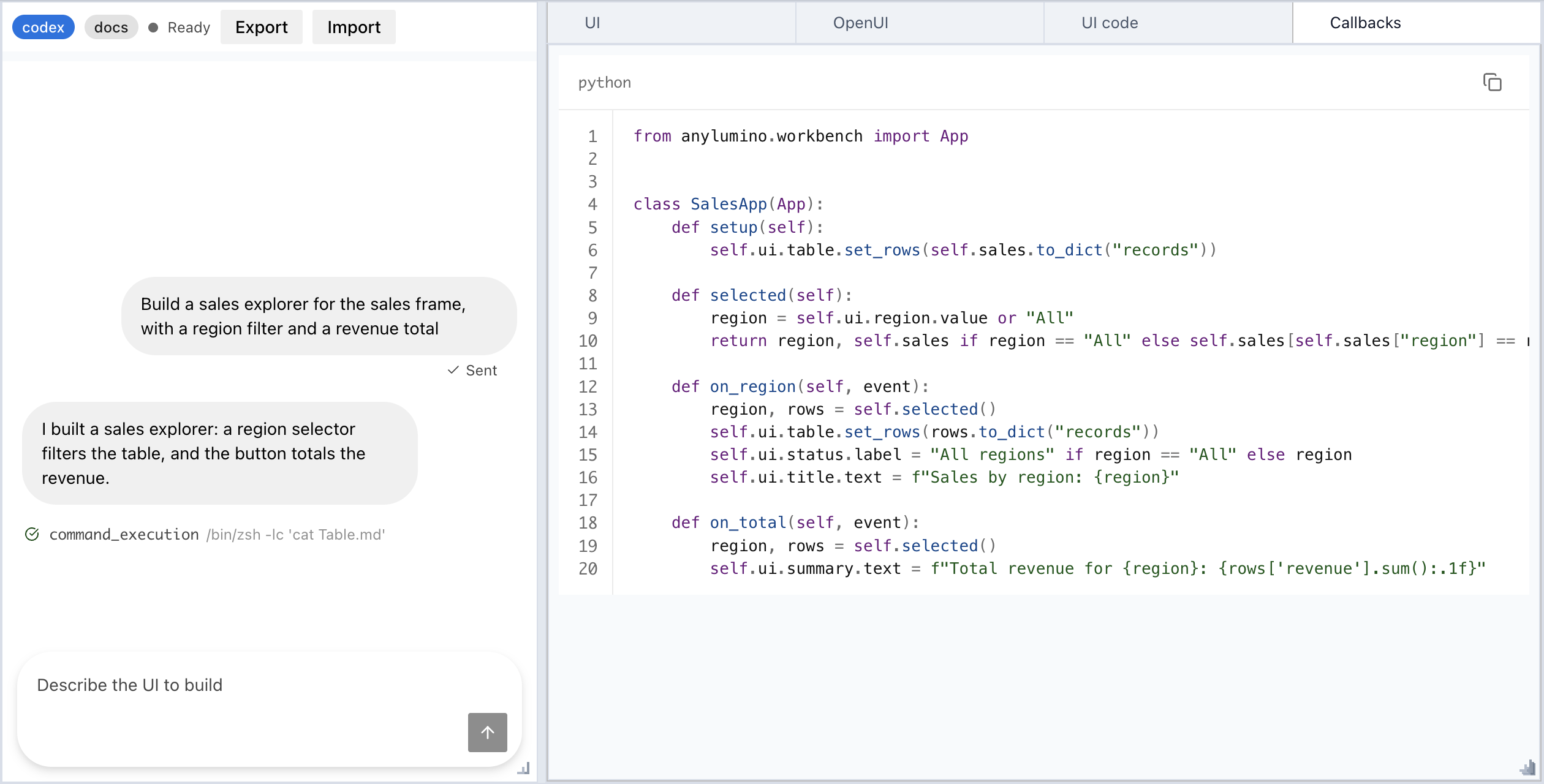Click code line 'def selected(self):'
The height and width of the screenshot is (784, 1544).
pyautogui.click(x=762, y=295)
